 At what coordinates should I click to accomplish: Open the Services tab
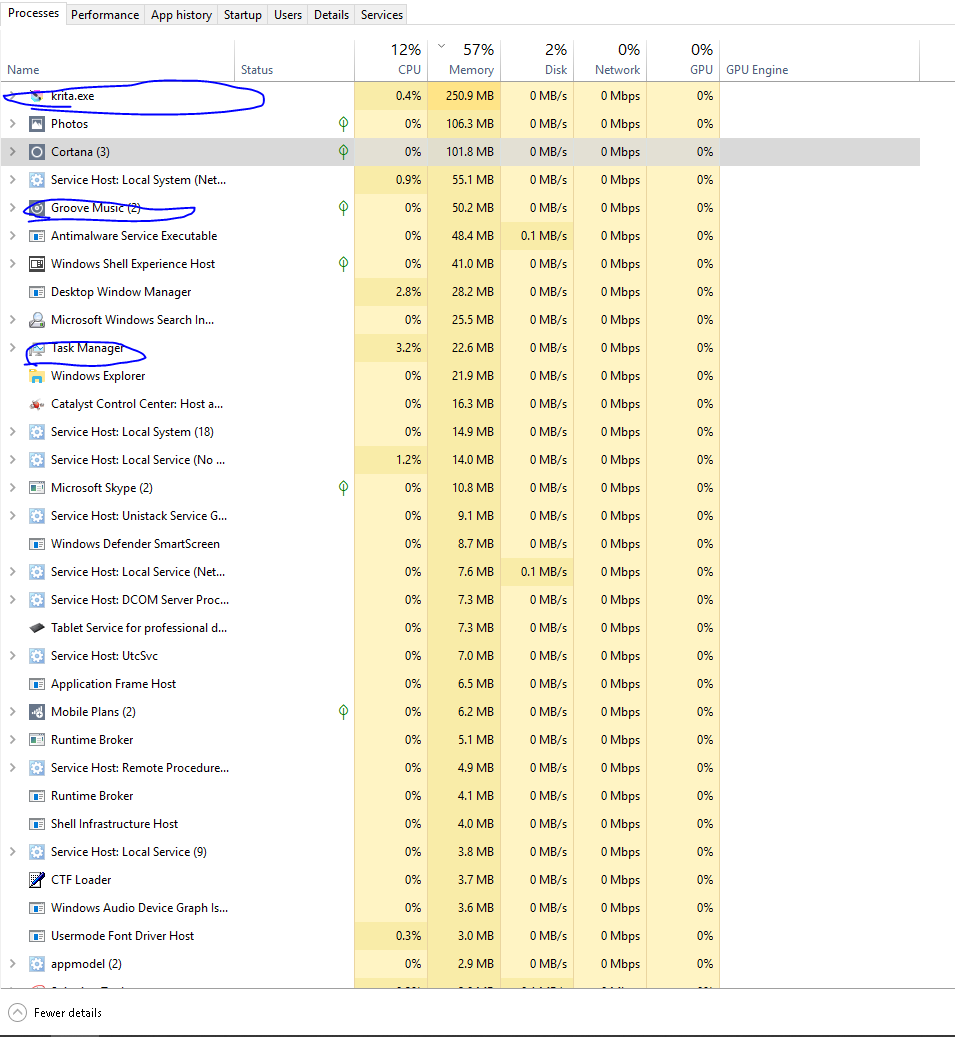382,15
